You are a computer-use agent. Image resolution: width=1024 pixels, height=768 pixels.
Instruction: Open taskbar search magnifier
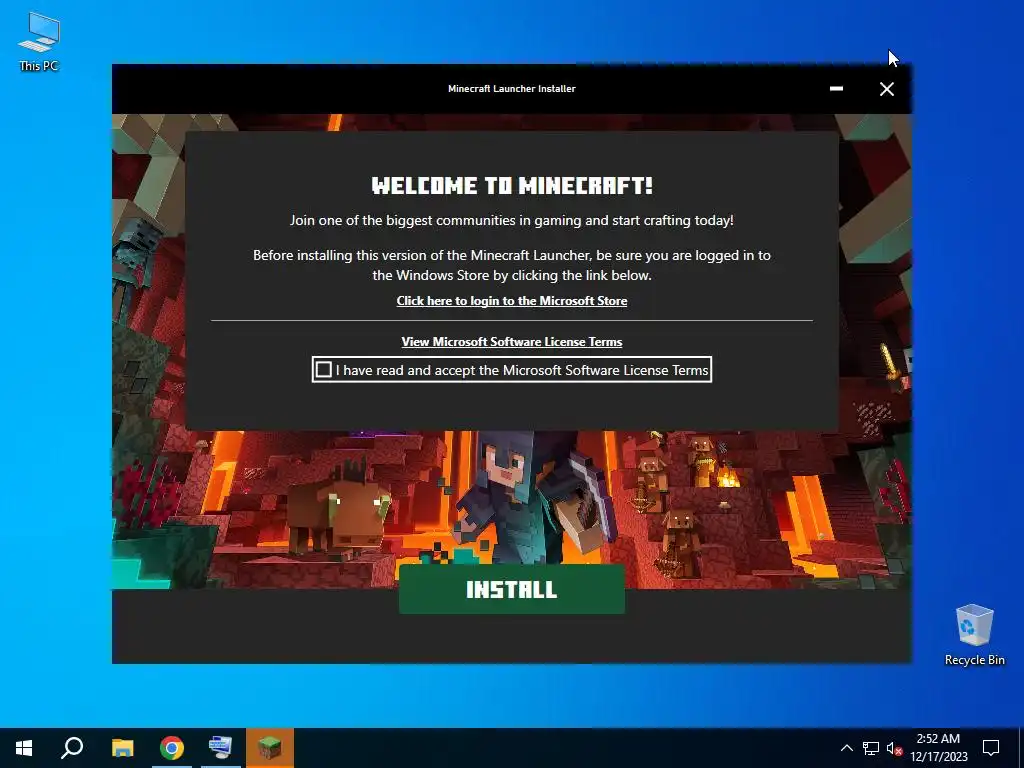point(72,748)
